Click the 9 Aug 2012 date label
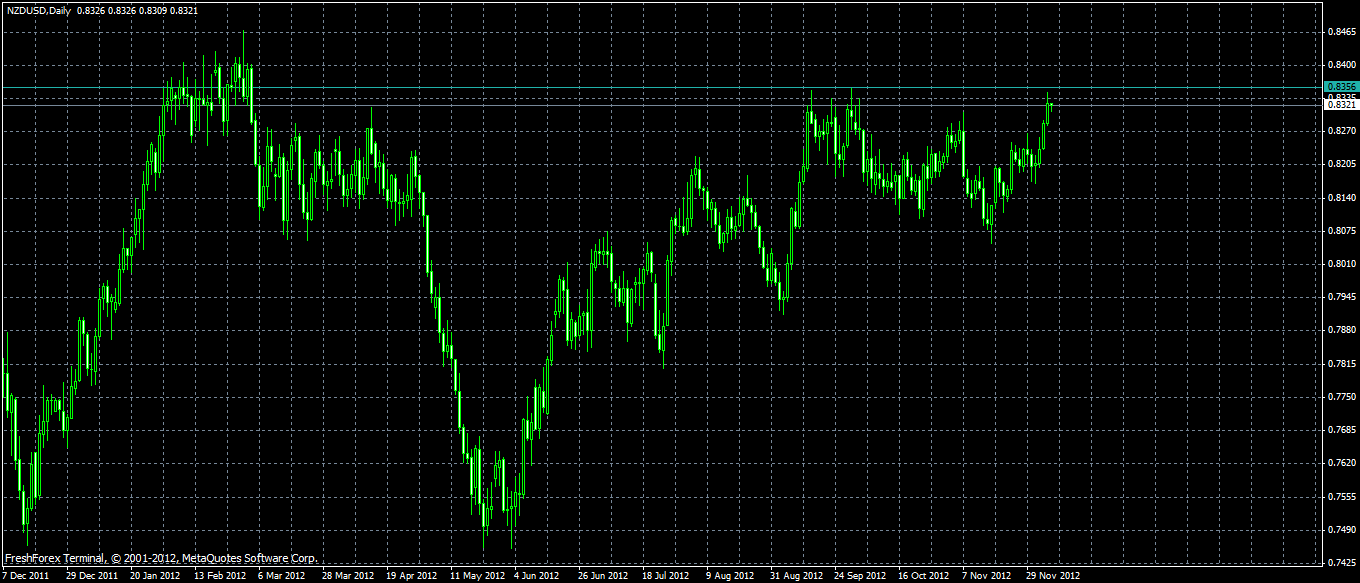This screenshot has width=1360, height=583. pos(730,576)
